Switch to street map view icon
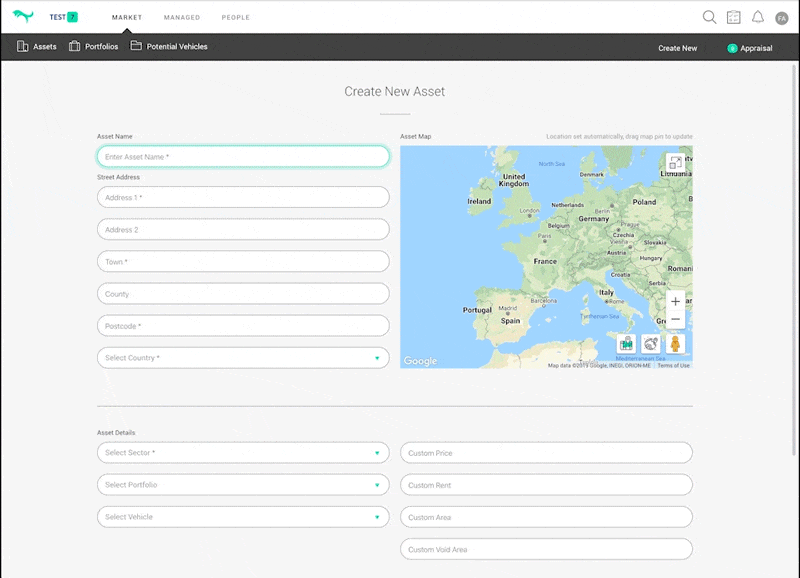This screenshot has width=800, height=578. pos(627,344)
